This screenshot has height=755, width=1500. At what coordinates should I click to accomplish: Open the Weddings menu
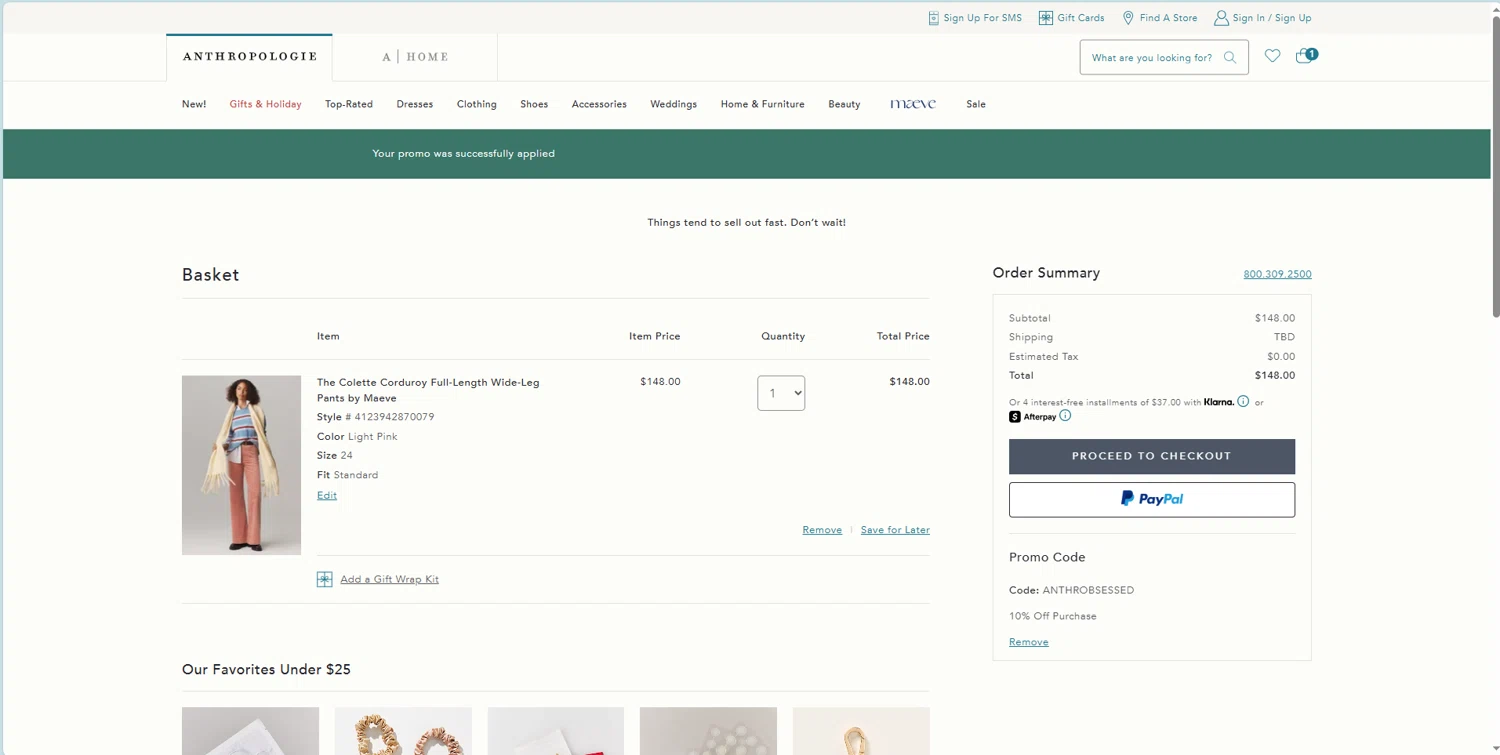pos(673,104)
